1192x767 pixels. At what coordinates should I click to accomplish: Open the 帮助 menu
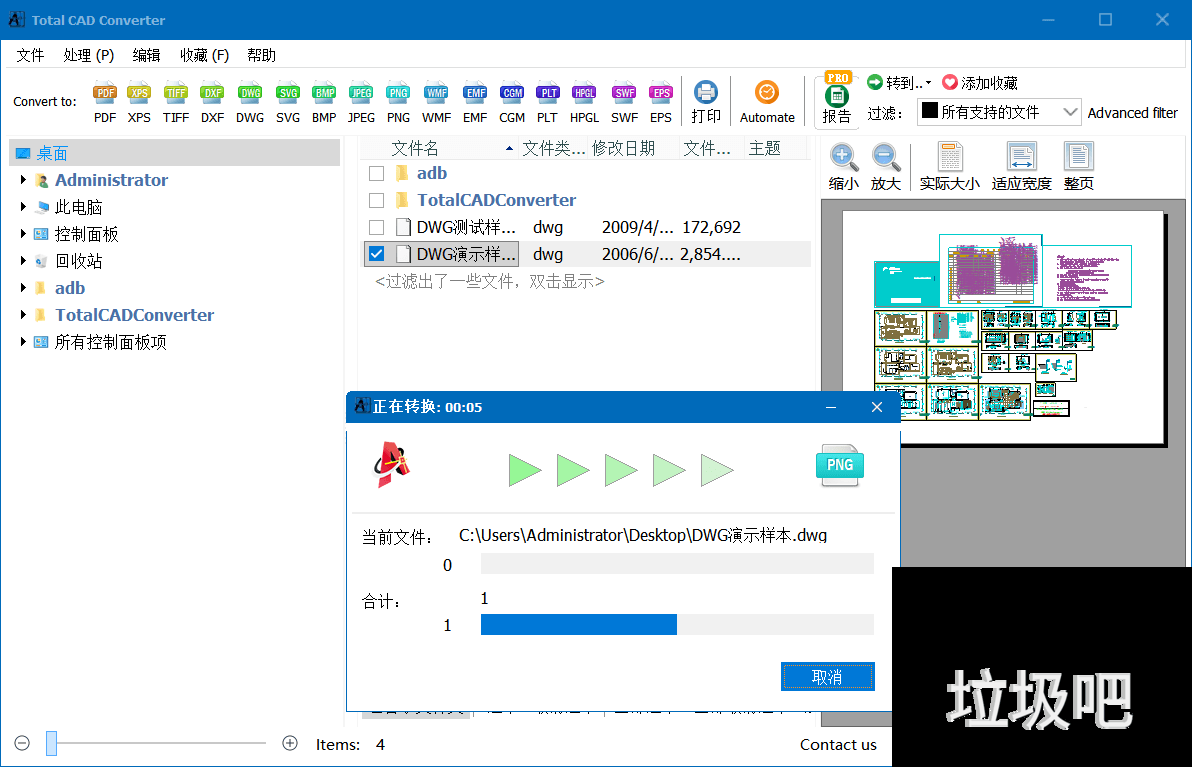(261, 55)
